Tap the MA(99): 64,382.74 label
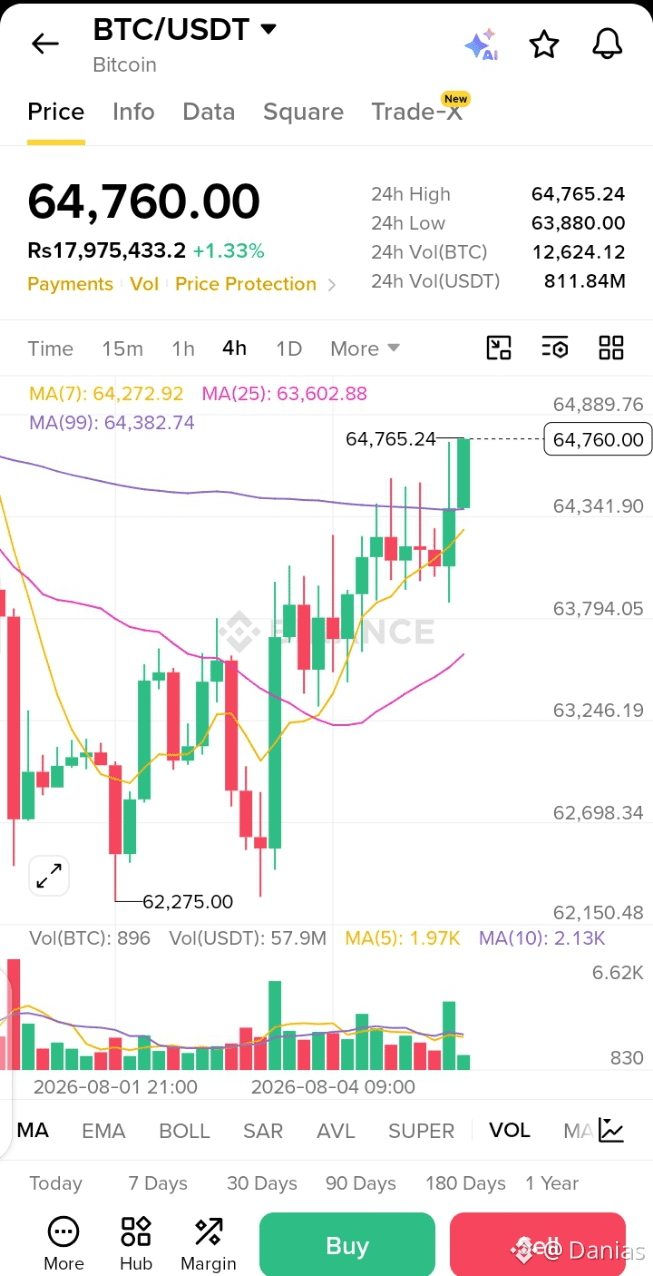Viewport: 653px width, 1276px height. pos(112,423)
